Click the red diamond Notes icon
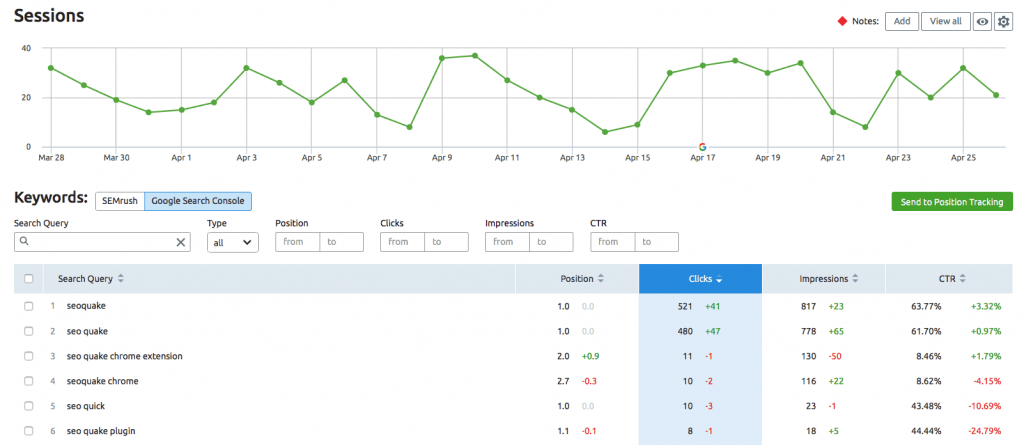Viewport: 1024px width, 445px height. 842,22
